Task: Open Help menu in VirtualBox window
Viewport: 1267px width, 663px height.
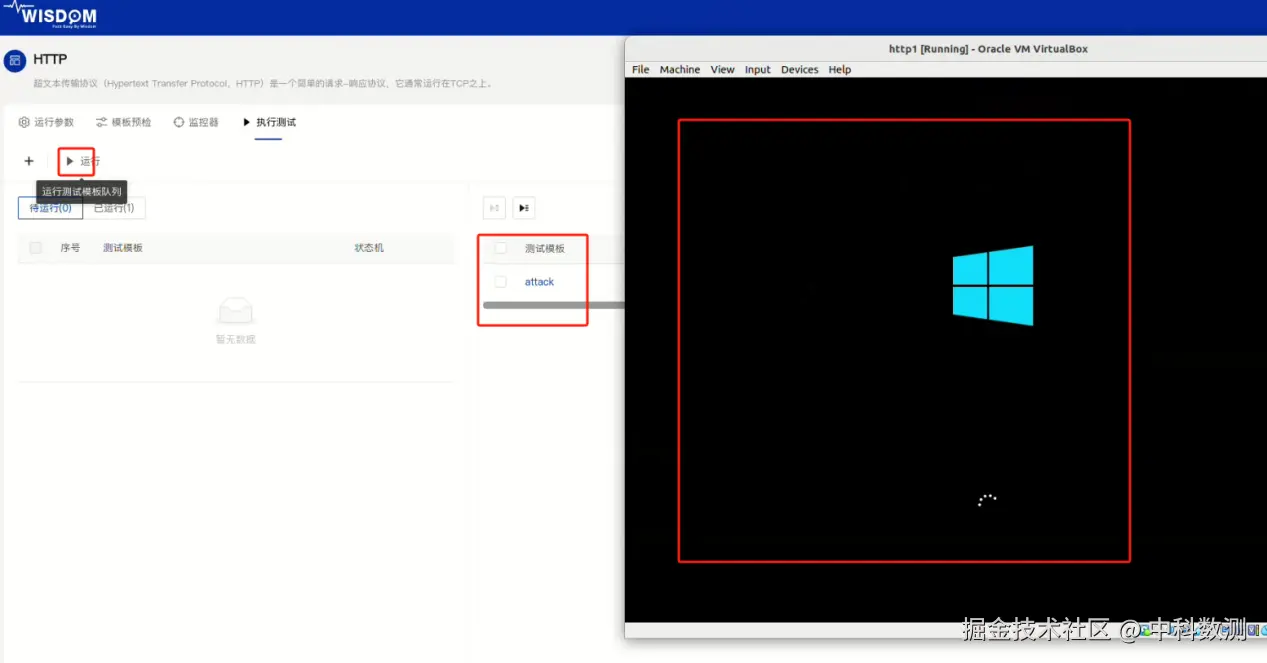Action: pyautogui.click(x=840, y=70)
